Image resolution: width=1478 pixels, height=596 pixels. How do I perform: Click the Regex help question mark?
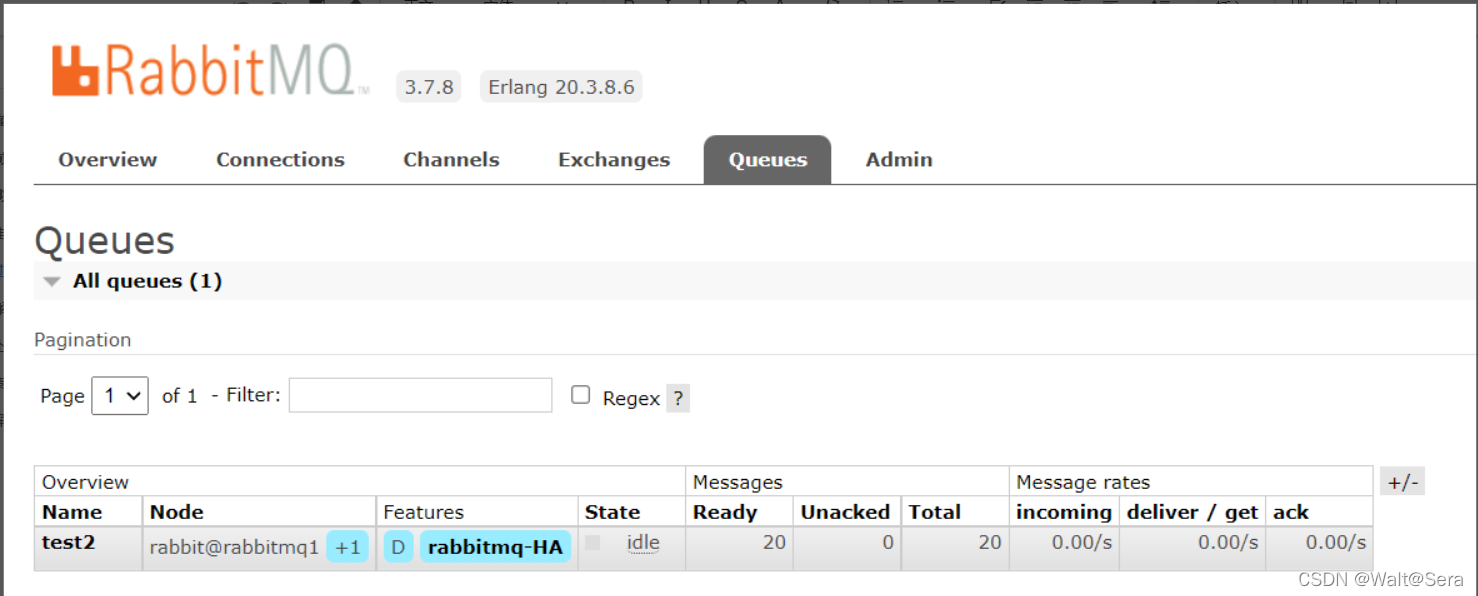pyautogui.click(x=678, y=398)
